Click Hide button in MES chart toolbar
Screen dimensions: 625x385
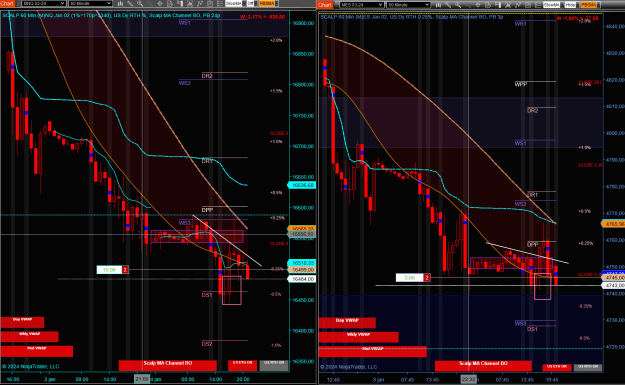click(x=570, y=5)
